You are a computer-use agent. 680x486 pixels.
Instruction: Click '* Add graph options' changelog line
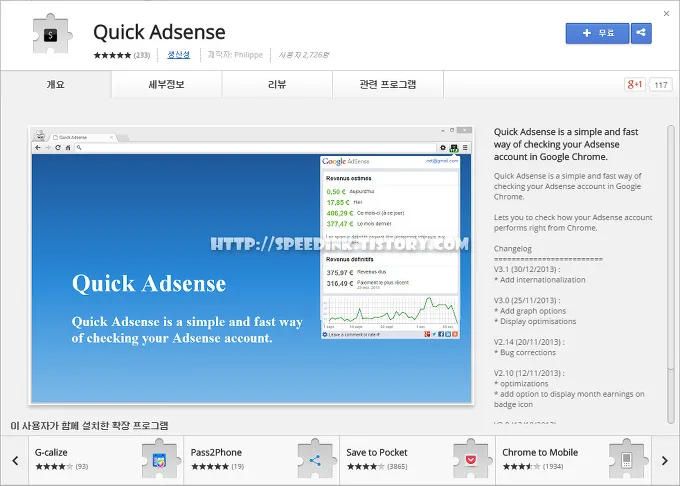click(x=530, y=311)
